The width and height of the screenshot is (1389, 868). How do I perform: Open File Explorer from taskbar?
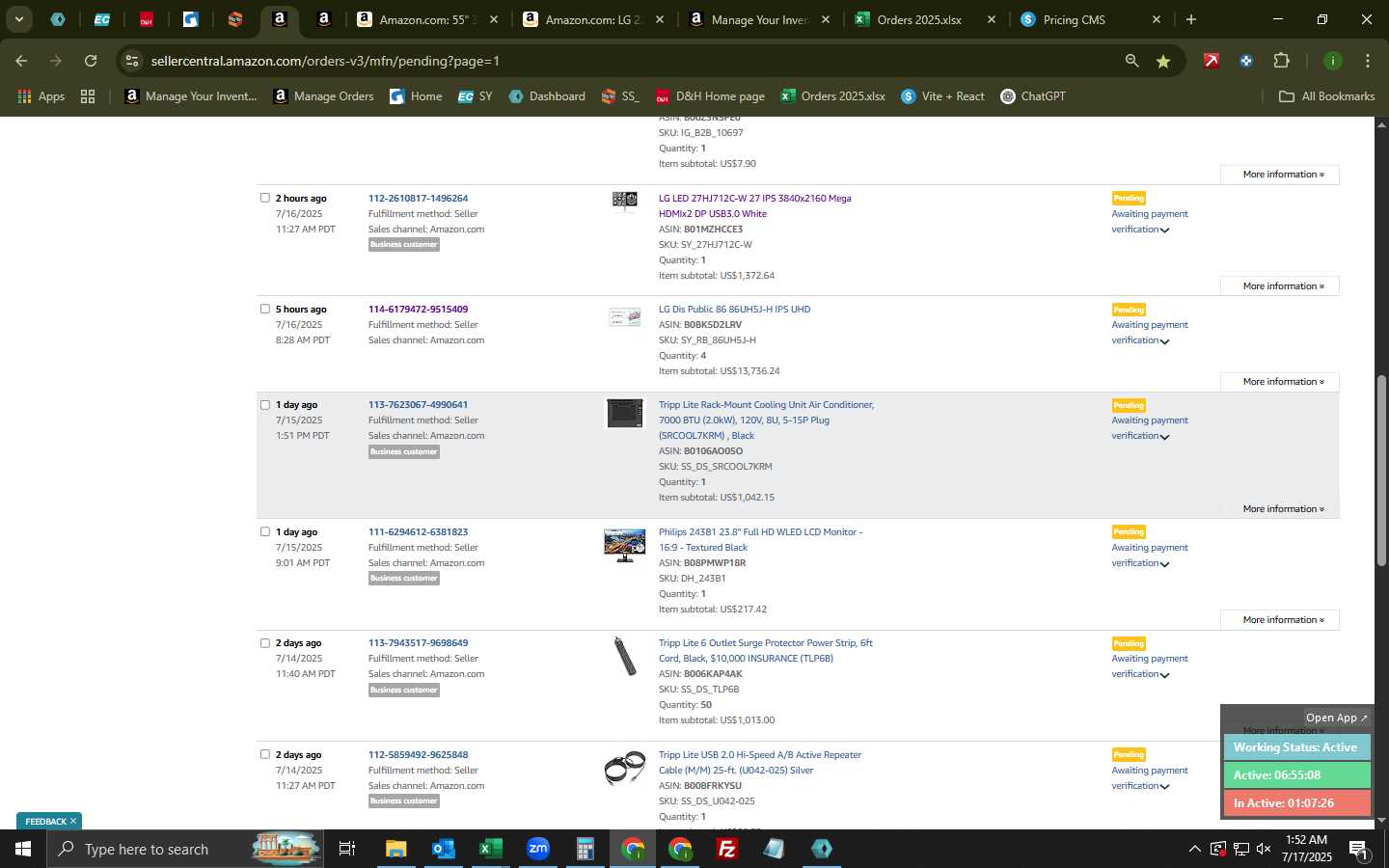tap(395, 849)
